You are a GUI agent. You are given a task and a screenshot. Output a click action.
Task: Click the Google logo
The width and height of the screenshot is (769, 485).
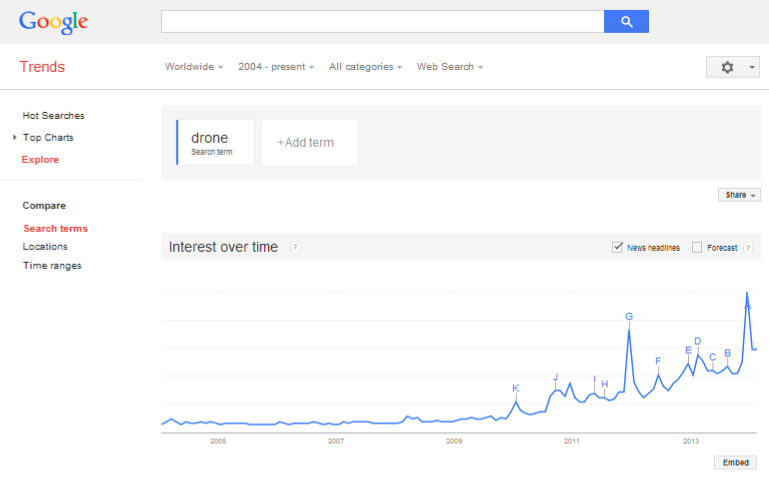[x=53, y=22]
